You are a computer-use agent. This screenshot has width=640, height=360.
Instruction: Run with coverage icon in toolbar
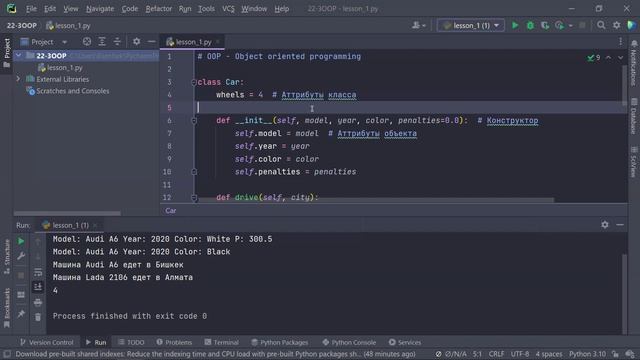[x=544, y=25]
